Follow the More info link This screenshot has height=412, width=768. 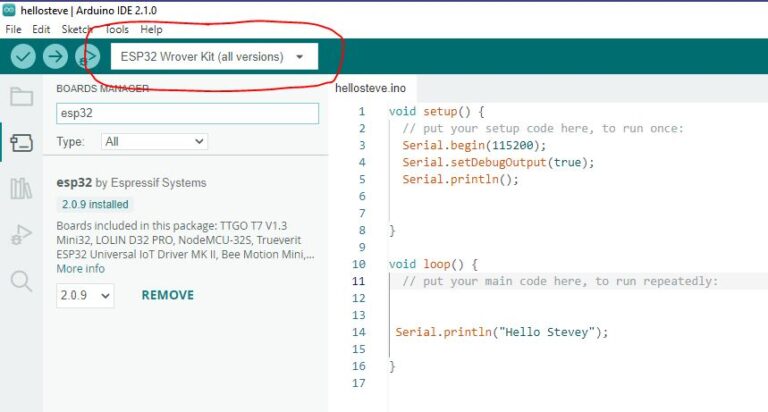tap(80, 269)
